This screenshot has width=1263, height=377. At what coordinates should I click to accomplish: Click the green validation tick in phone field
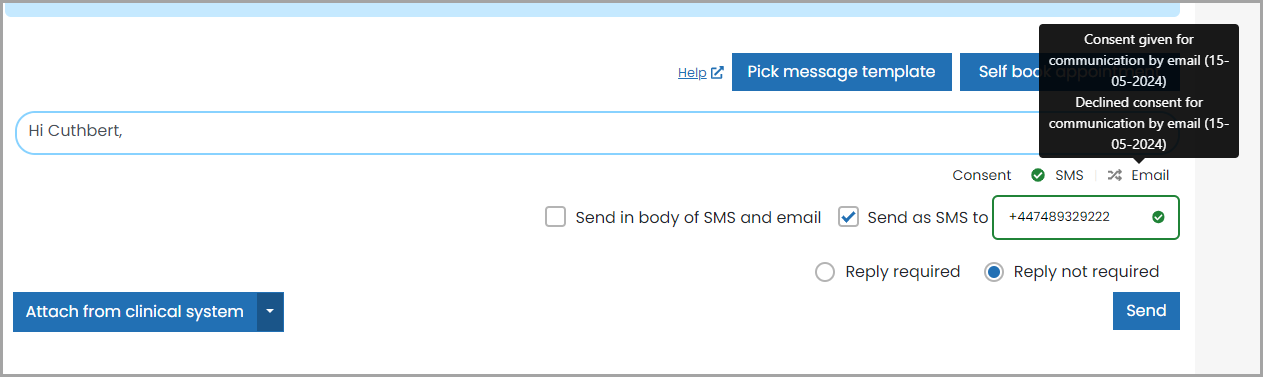(x=1158, y=217)
